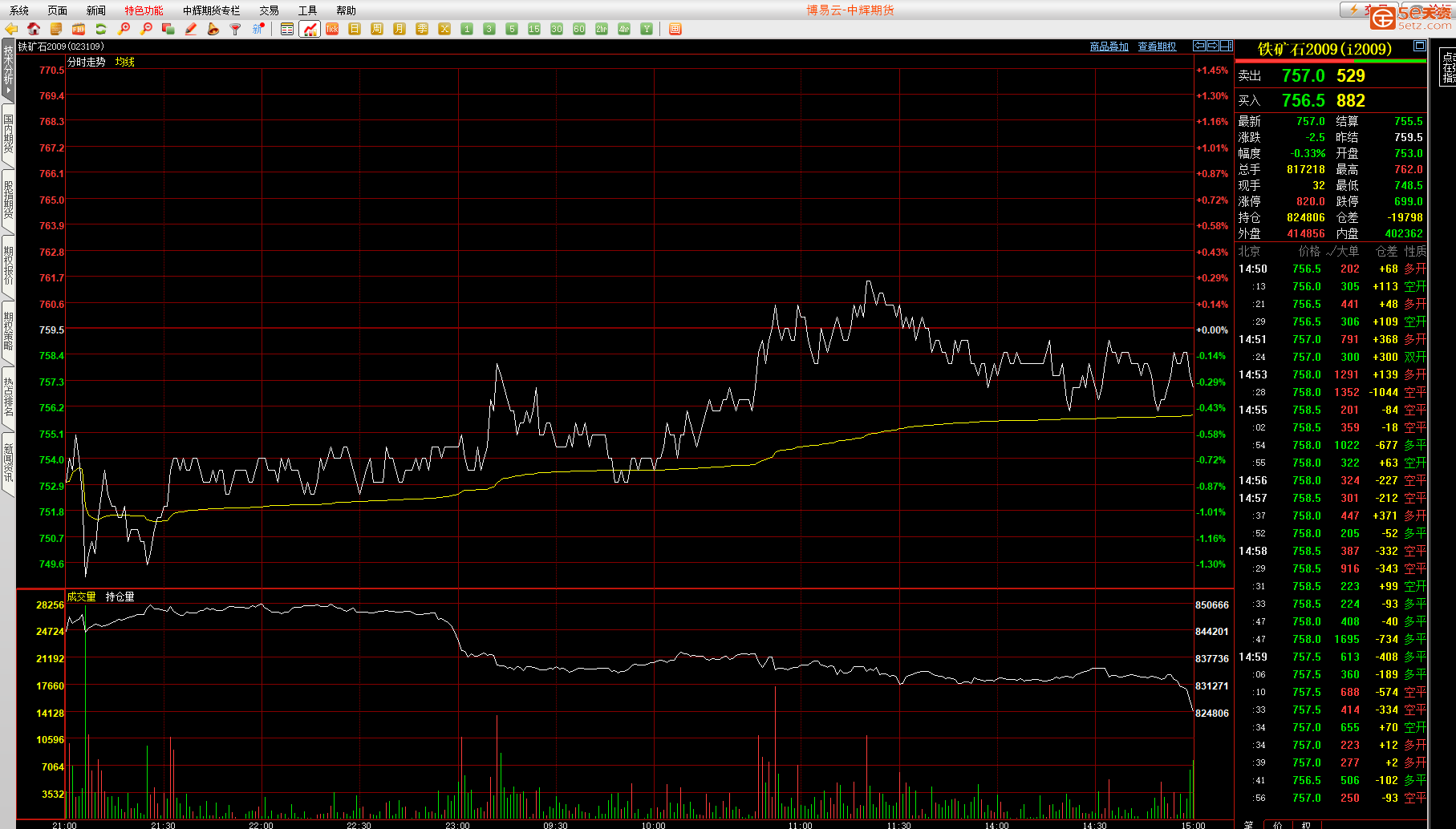The width and height of the screenshot is (1456, 829).
Task: Select the 新闻资讯 side tab
Action: point(8,463)
